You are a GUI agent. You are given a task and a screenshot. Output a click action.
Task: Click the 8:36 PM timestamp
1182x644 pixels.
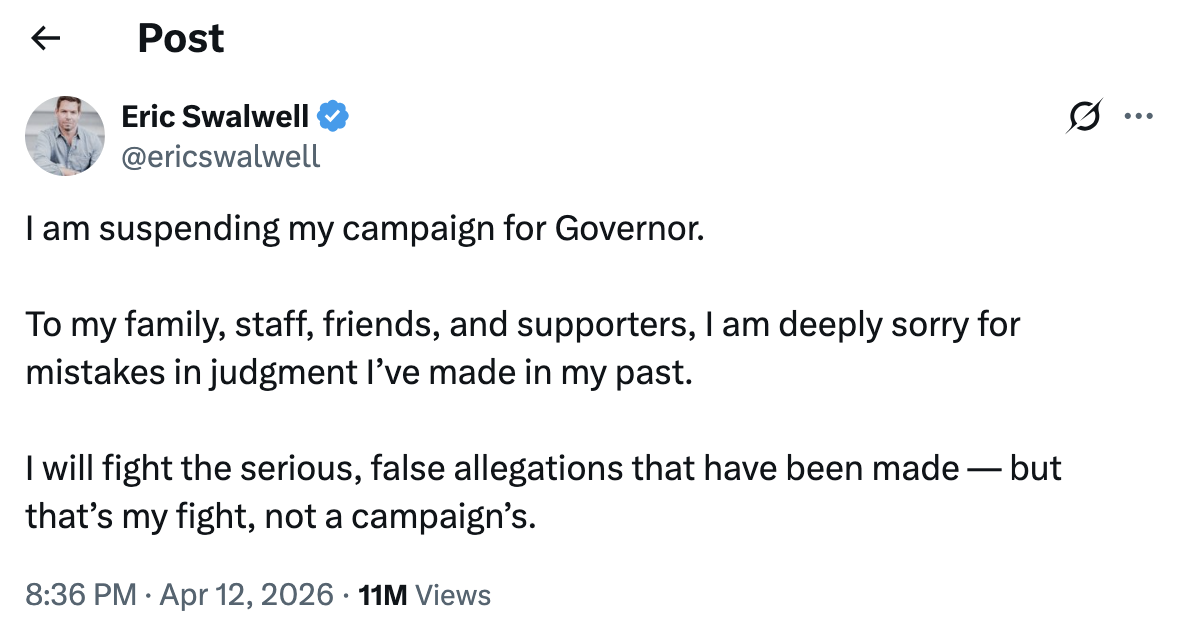pyautogui.click(x=80, y=596)
